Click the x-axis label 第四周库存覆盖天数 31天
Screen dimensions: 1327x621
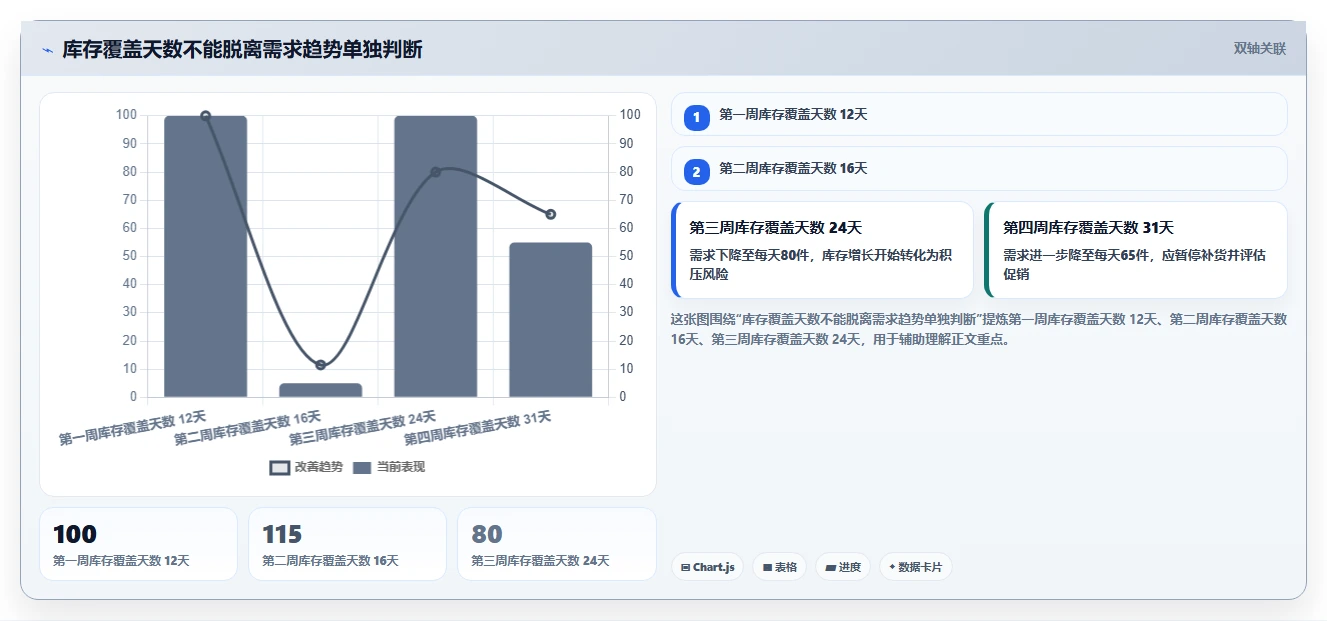[x=477, y=427]
